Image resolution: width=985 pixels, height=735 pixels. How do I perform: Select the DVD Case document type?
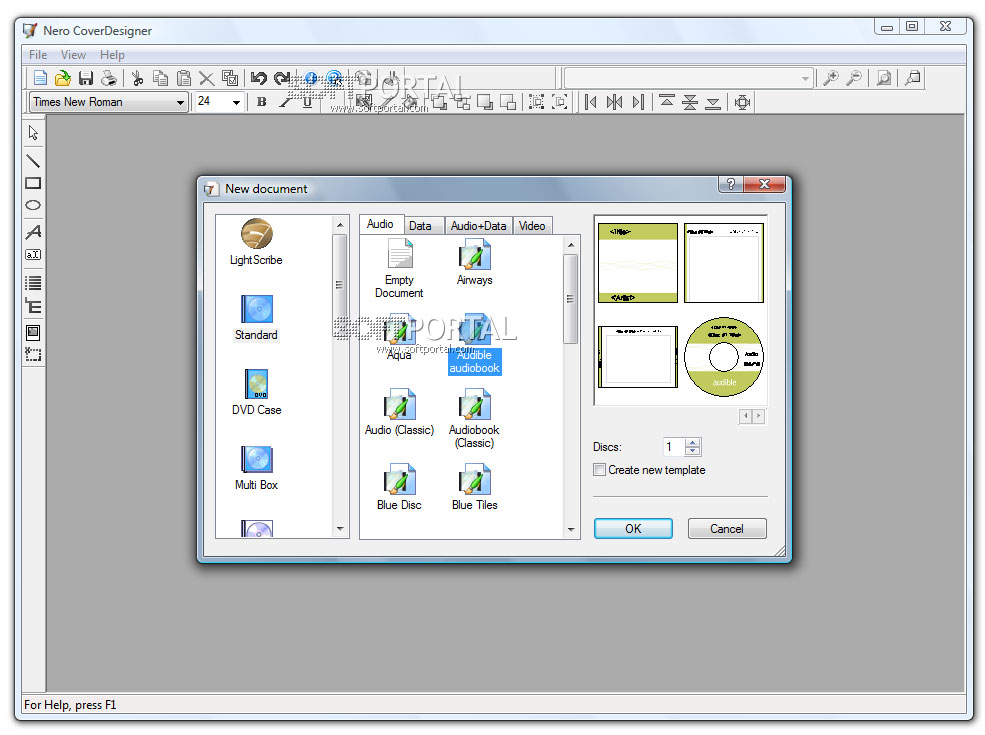256,393
